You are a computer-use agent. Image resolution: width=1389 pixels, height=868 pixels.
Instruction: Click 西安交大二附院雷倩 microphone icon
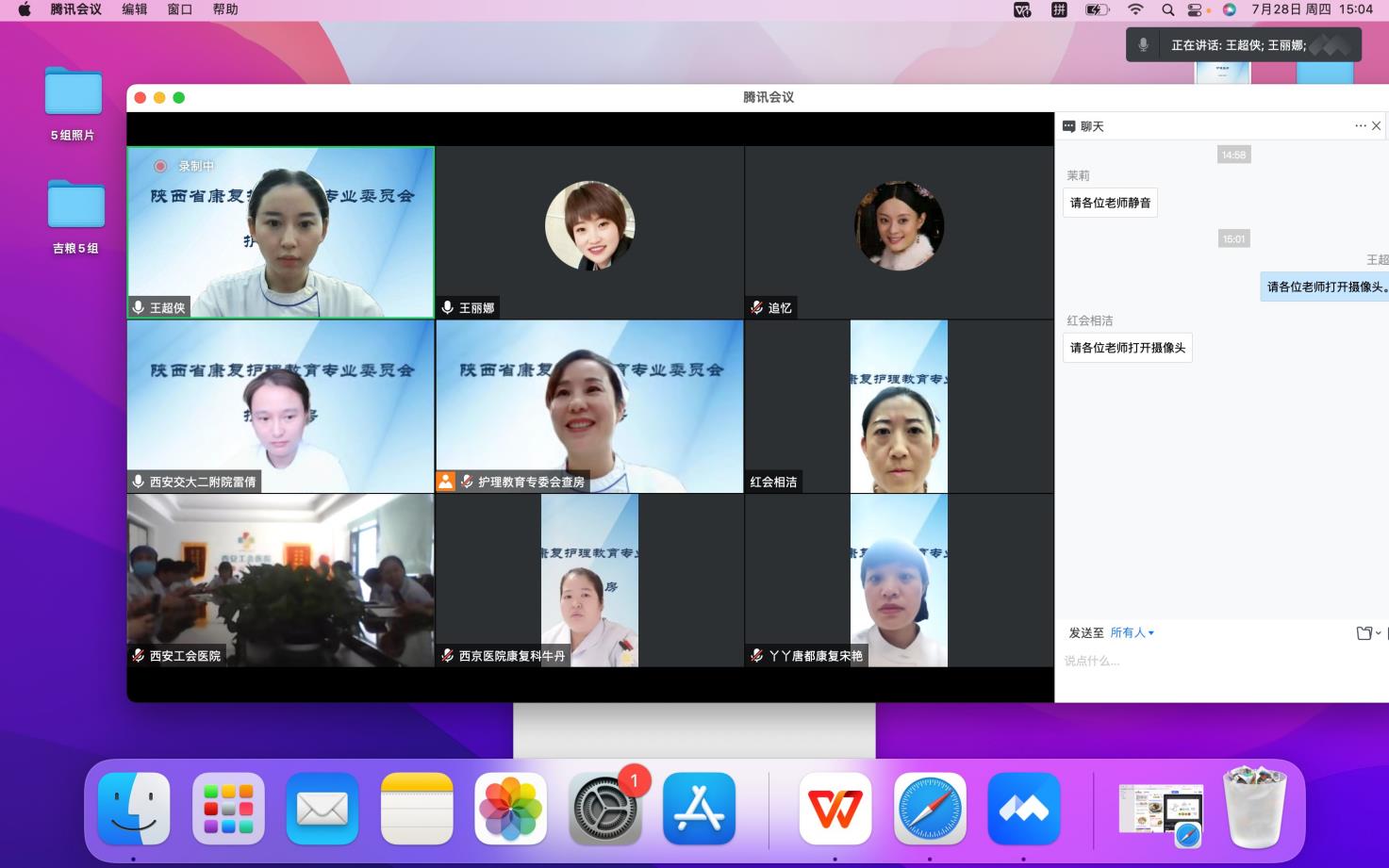tap(139, 482)
